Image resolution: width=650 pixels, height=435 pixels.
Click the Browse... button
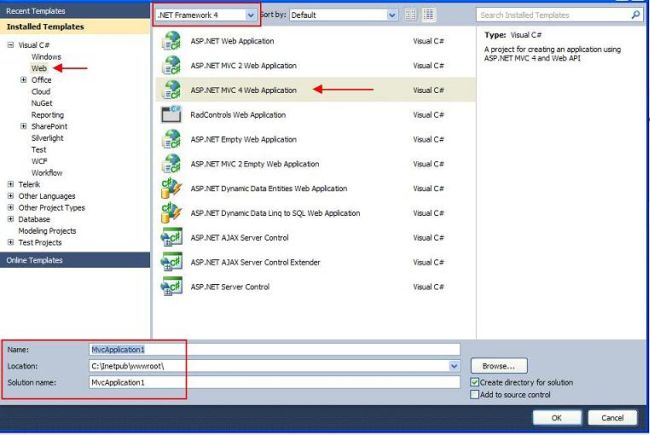(x=499, y=366)
